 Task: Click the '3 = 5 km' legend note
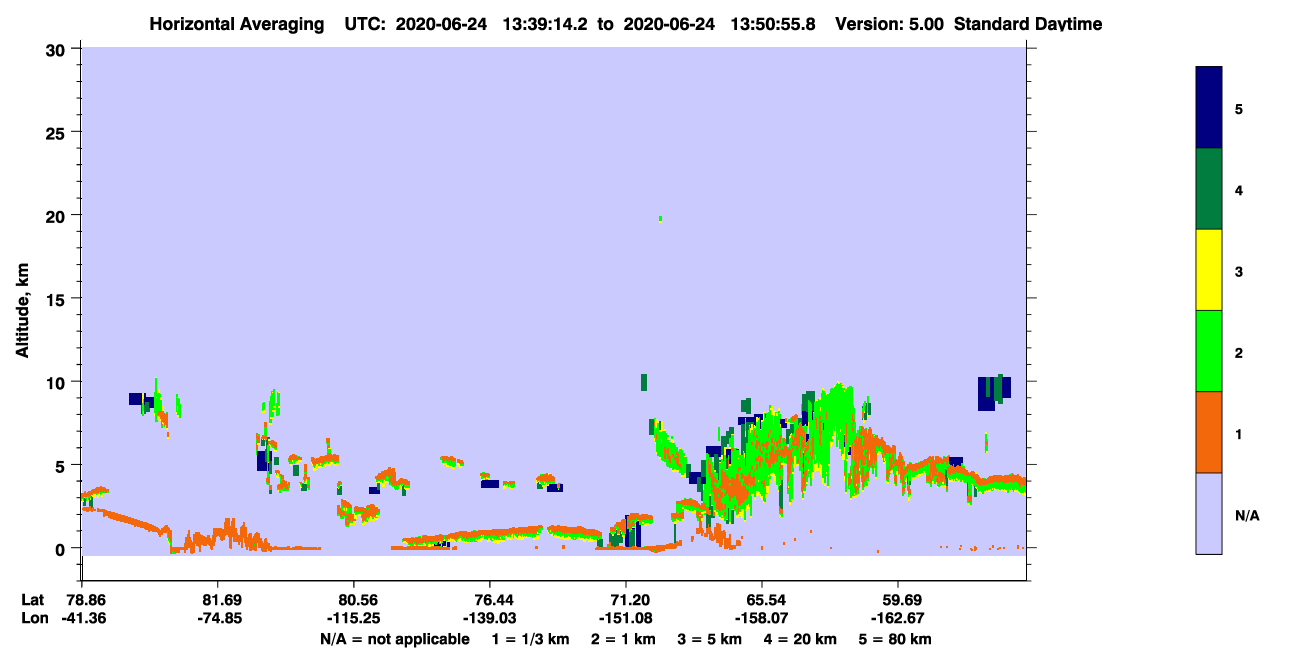[710, 639]
